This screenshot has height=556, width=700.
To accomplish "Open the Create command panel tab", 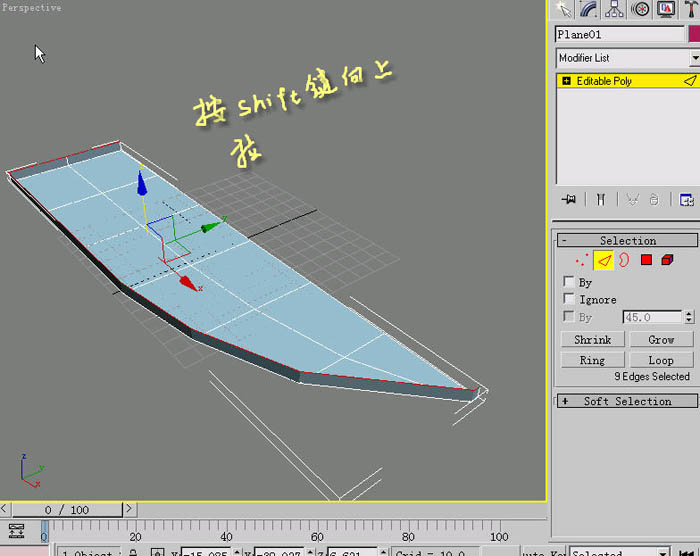I will (563, 9).
